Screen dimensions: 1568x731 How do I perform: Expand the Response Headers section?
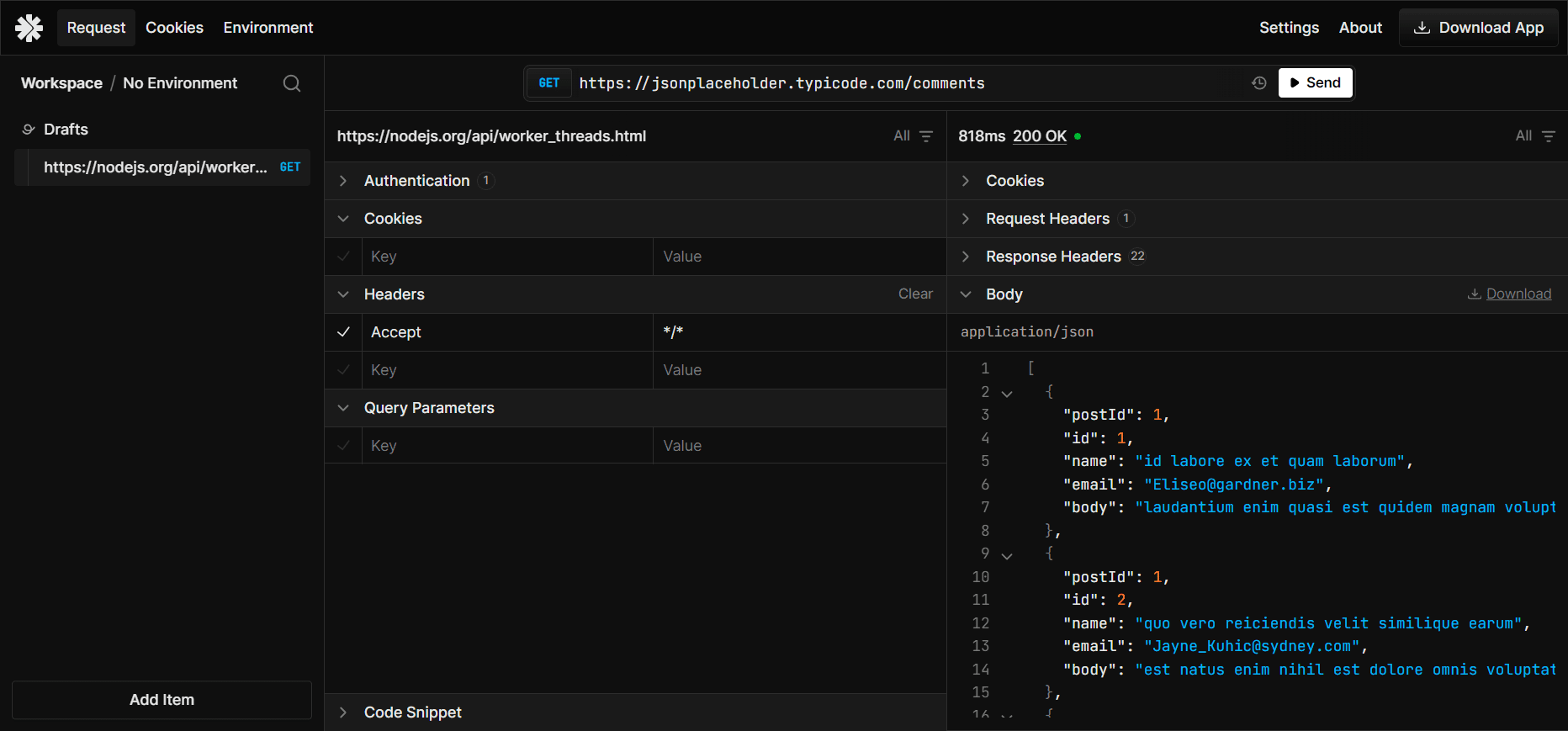coord(966,257)
